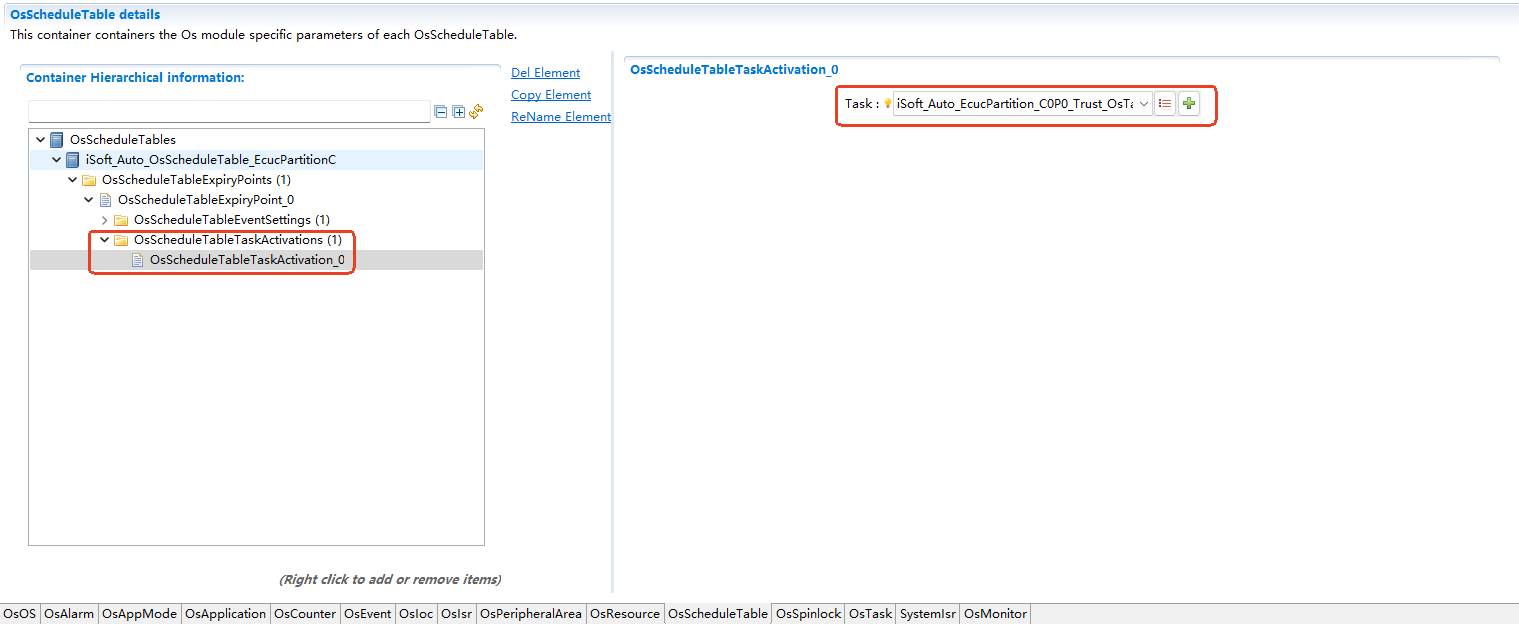
Task: Open the OsAlarm tab
Action: (x=69, y=614)
